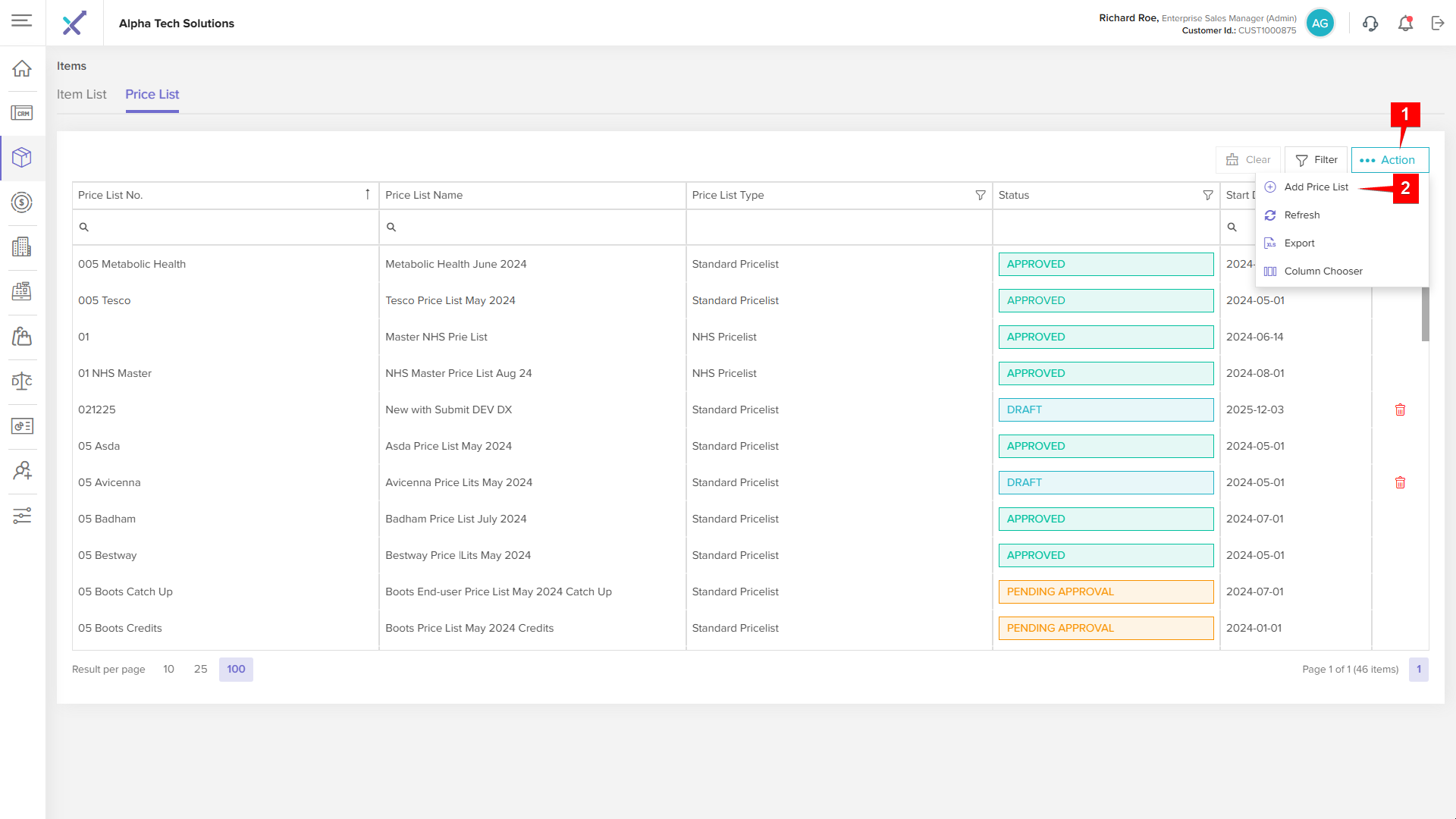The image size is (1456, 819).
Task: Delete the 021225 draft price list
Action: point(1400,409)
